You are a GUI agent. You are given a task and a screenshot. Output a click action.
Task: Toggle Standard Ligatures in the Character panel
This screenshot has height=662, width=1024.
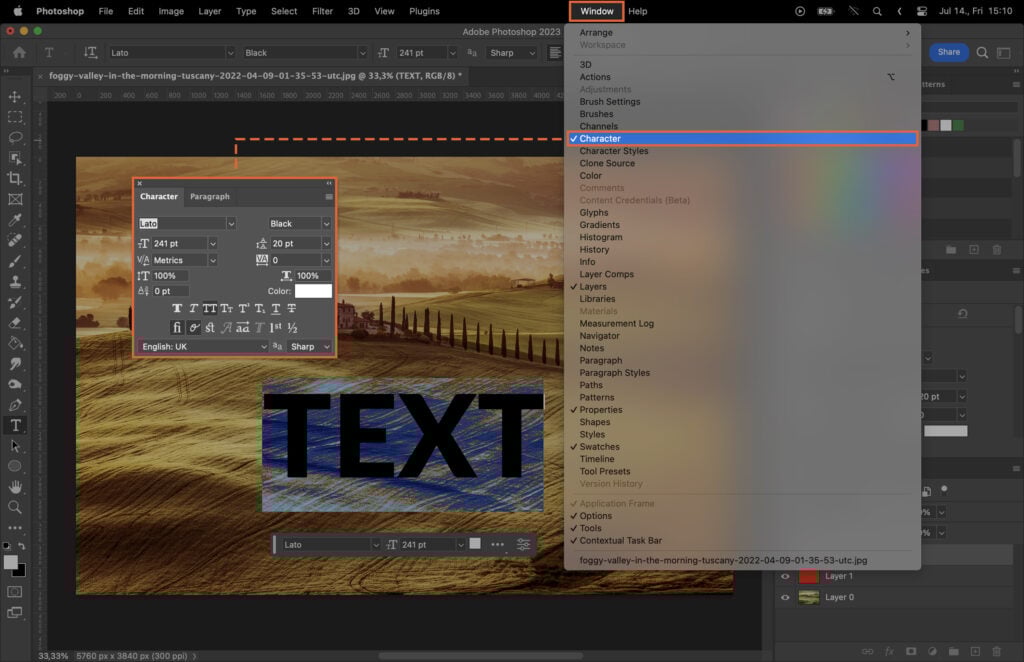[176, 327]
